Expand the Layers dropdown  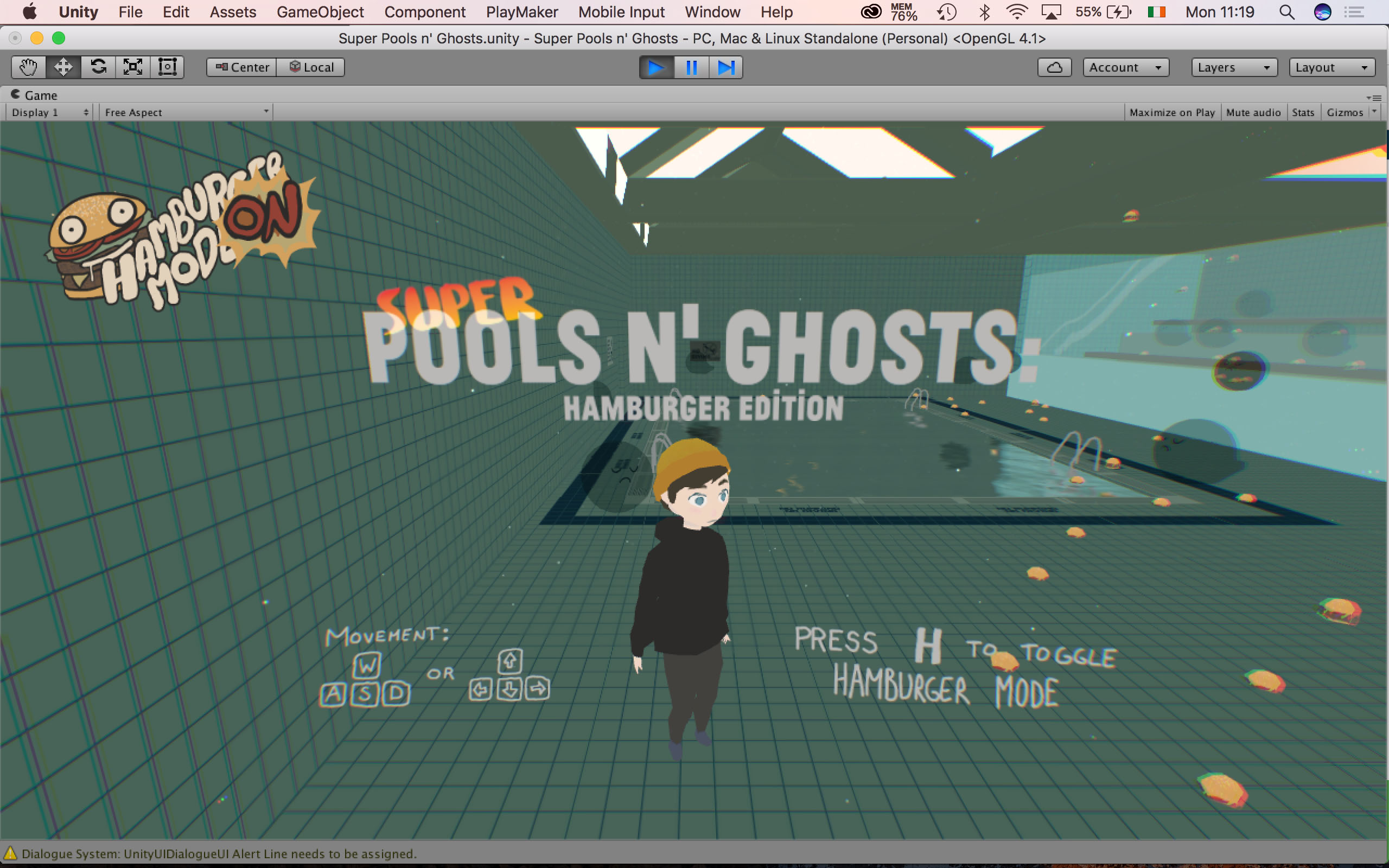1233,67
